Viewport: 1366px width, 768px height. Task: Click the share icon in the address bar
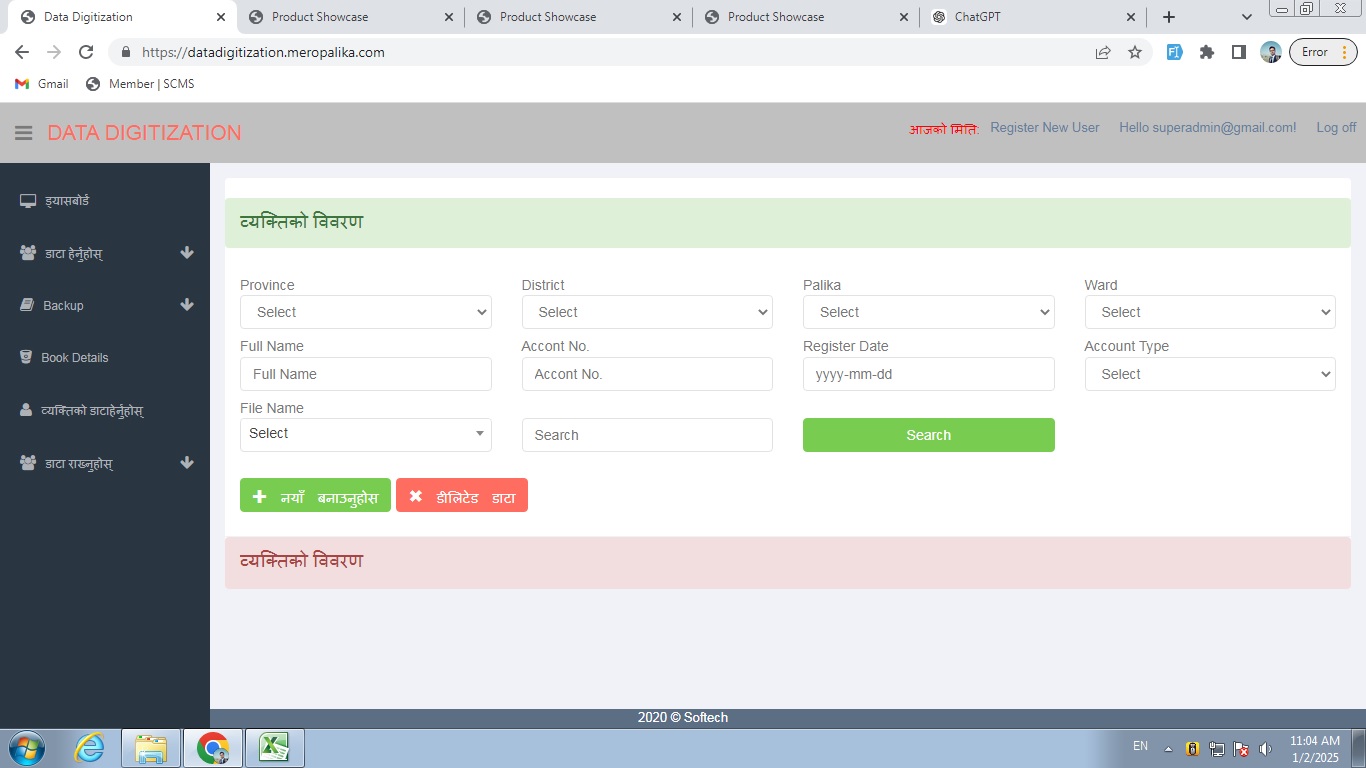[1103, 52]
